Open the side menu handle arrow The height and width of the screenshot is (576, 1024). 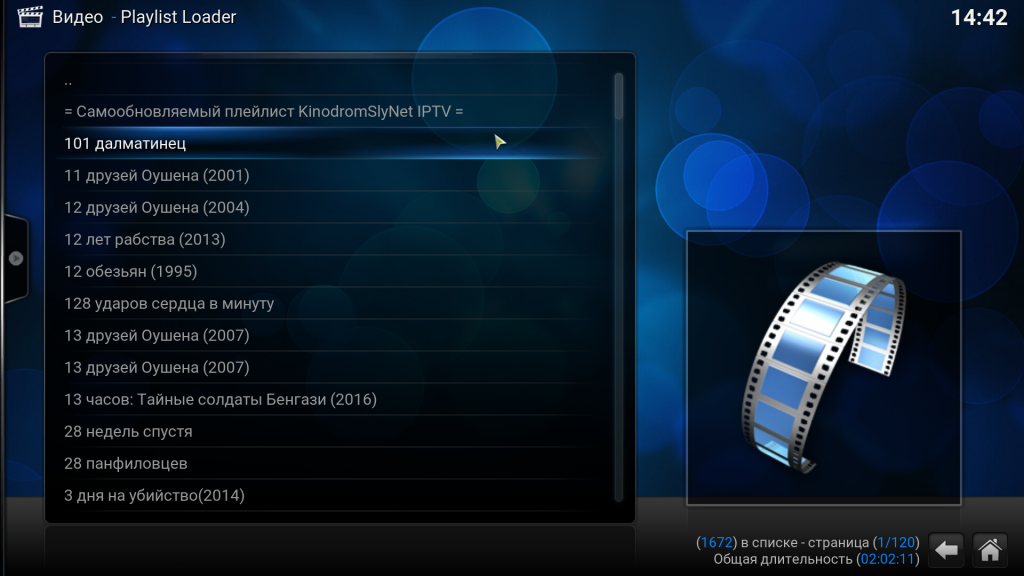pos(16,258)
